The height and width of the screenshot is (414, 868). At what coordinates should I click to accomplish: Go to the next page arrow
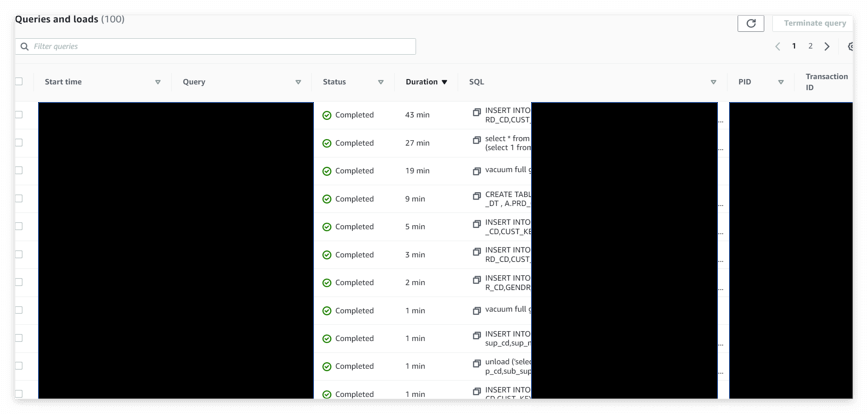click(827, 46)
